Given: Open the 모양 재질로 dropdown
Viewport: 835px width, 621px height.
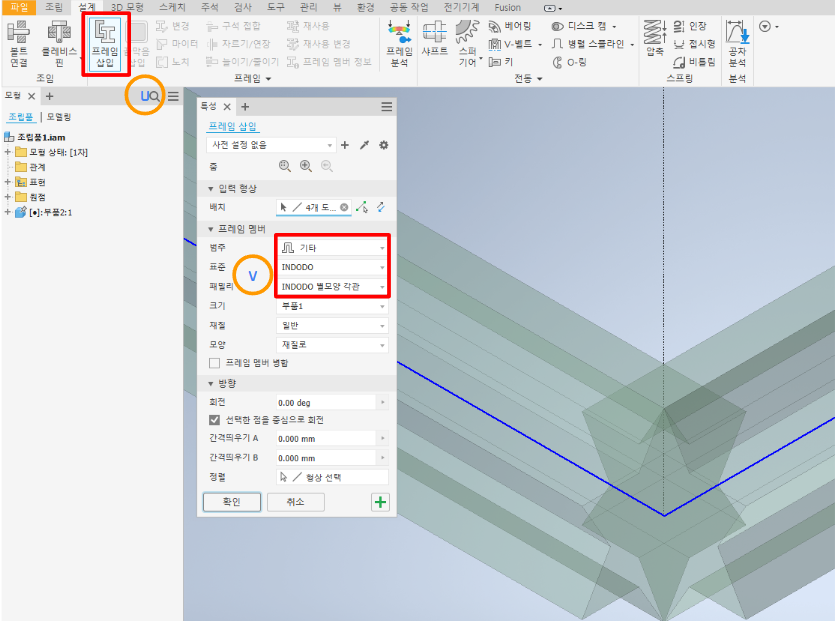Looking at the screenshot, I should point(332,345).
